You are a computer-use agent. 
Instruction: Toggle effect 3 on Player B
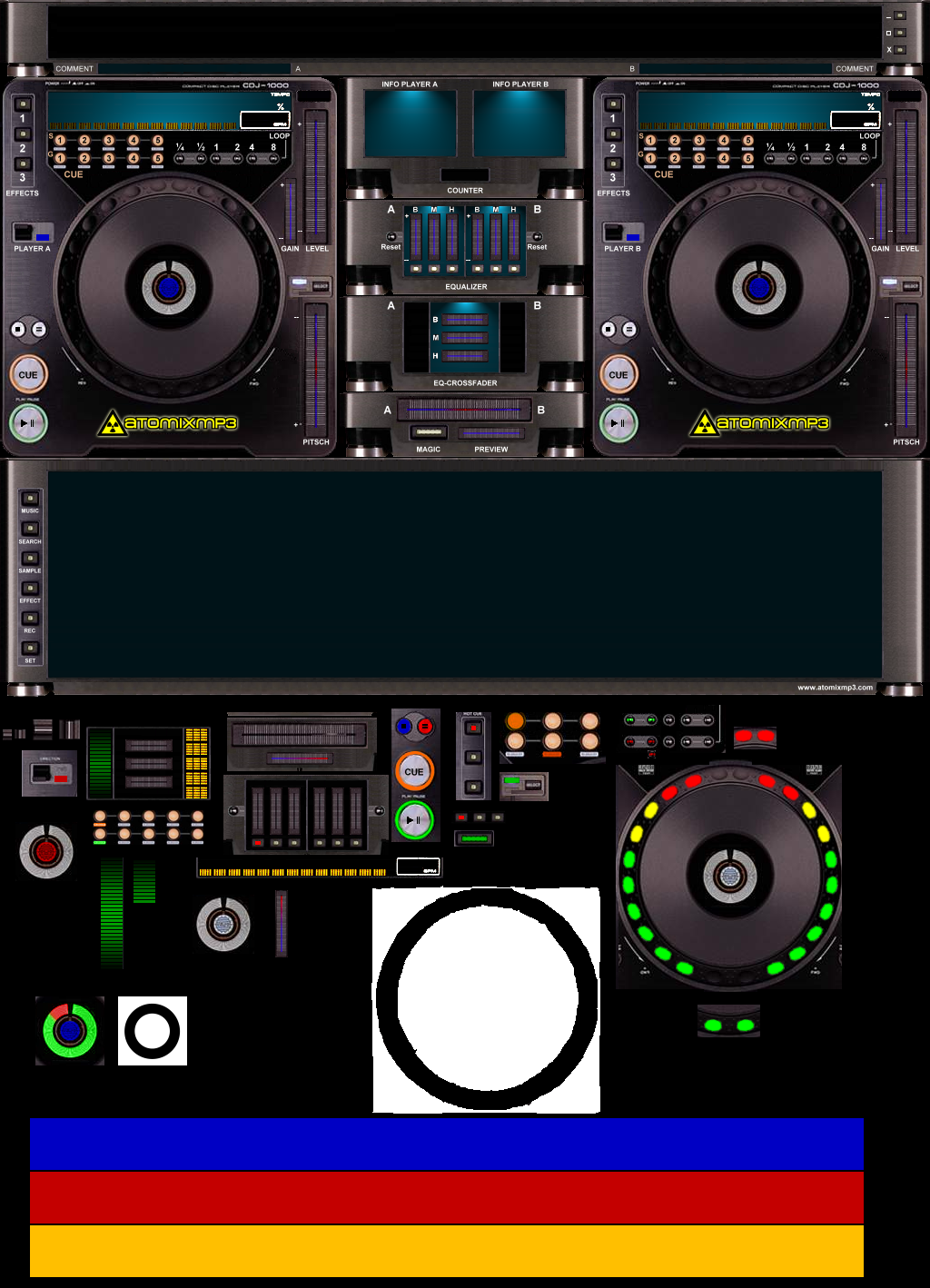[613, 163]
